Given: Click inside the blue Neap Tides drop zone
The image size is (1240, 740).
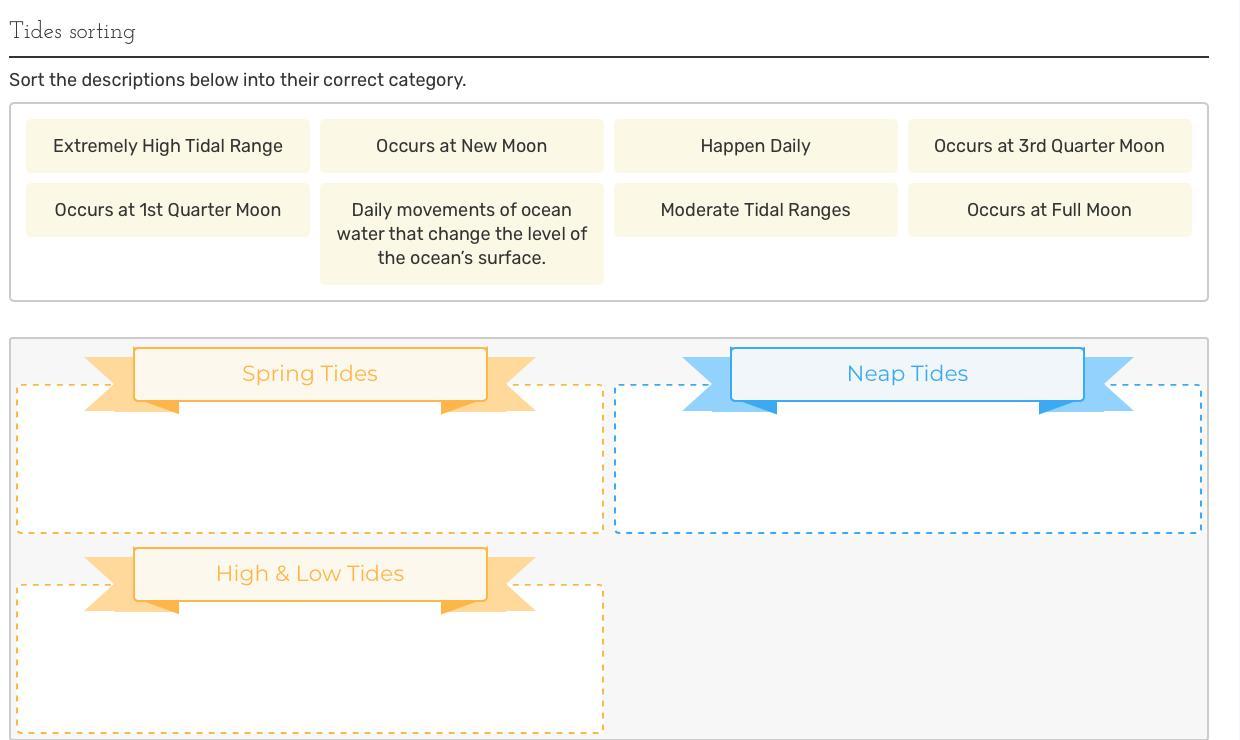Looking at the screenshot, I should click(x=907, y=470).
